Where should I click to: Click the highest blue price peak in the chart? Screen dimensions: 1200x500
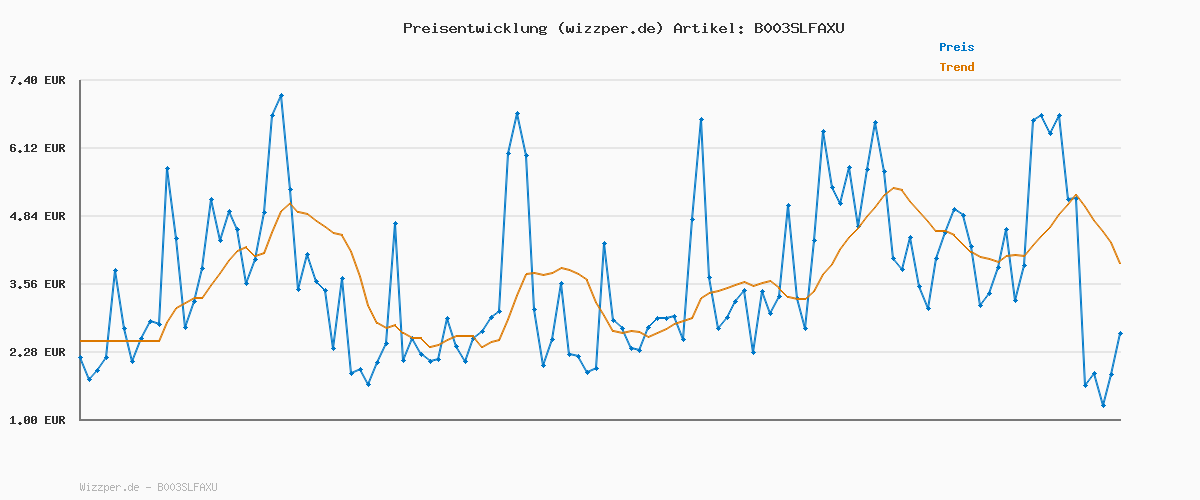pyautogui.click(x=281, y=96)
